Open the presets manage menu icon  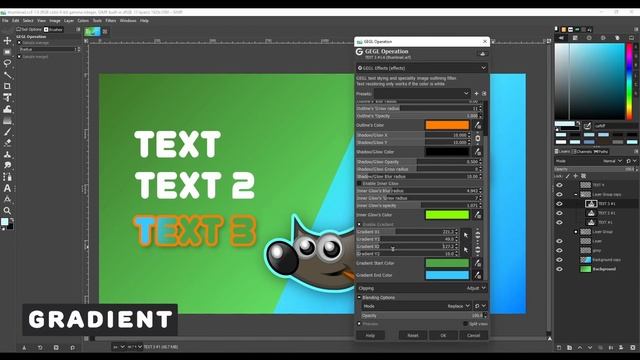484,93
